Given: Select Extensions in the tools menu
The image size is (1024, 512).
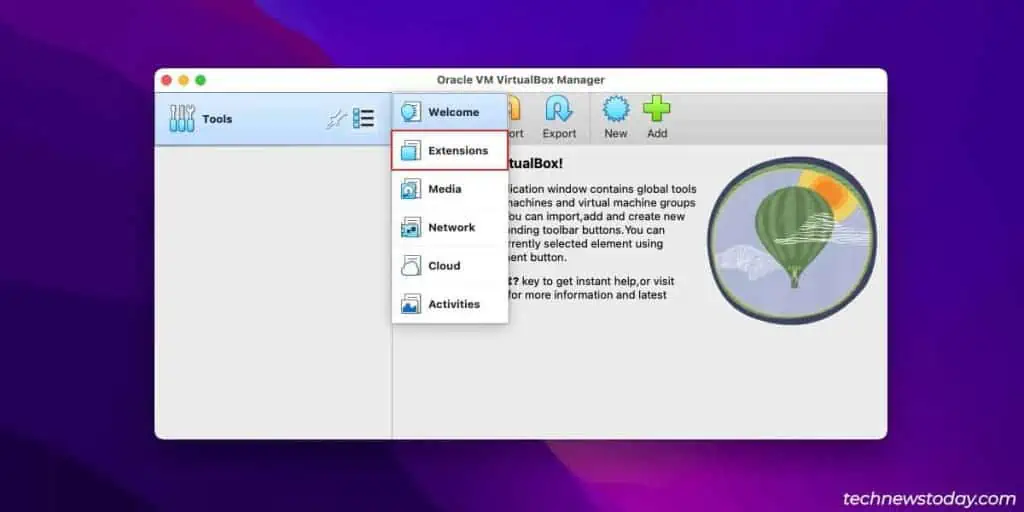Looking at the screenshot, I should (450, 150).
